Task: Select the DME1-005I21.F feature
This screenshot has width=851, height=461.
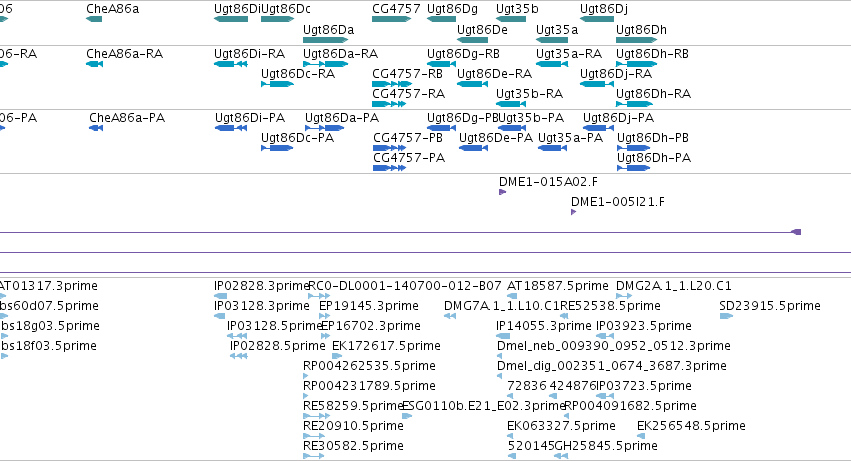Action: (x=573, y=212)
